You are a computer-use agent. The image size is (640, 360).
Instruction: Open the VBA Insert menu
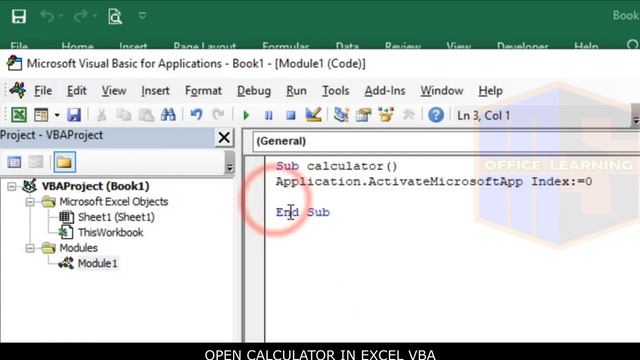(x=155, y=91)
